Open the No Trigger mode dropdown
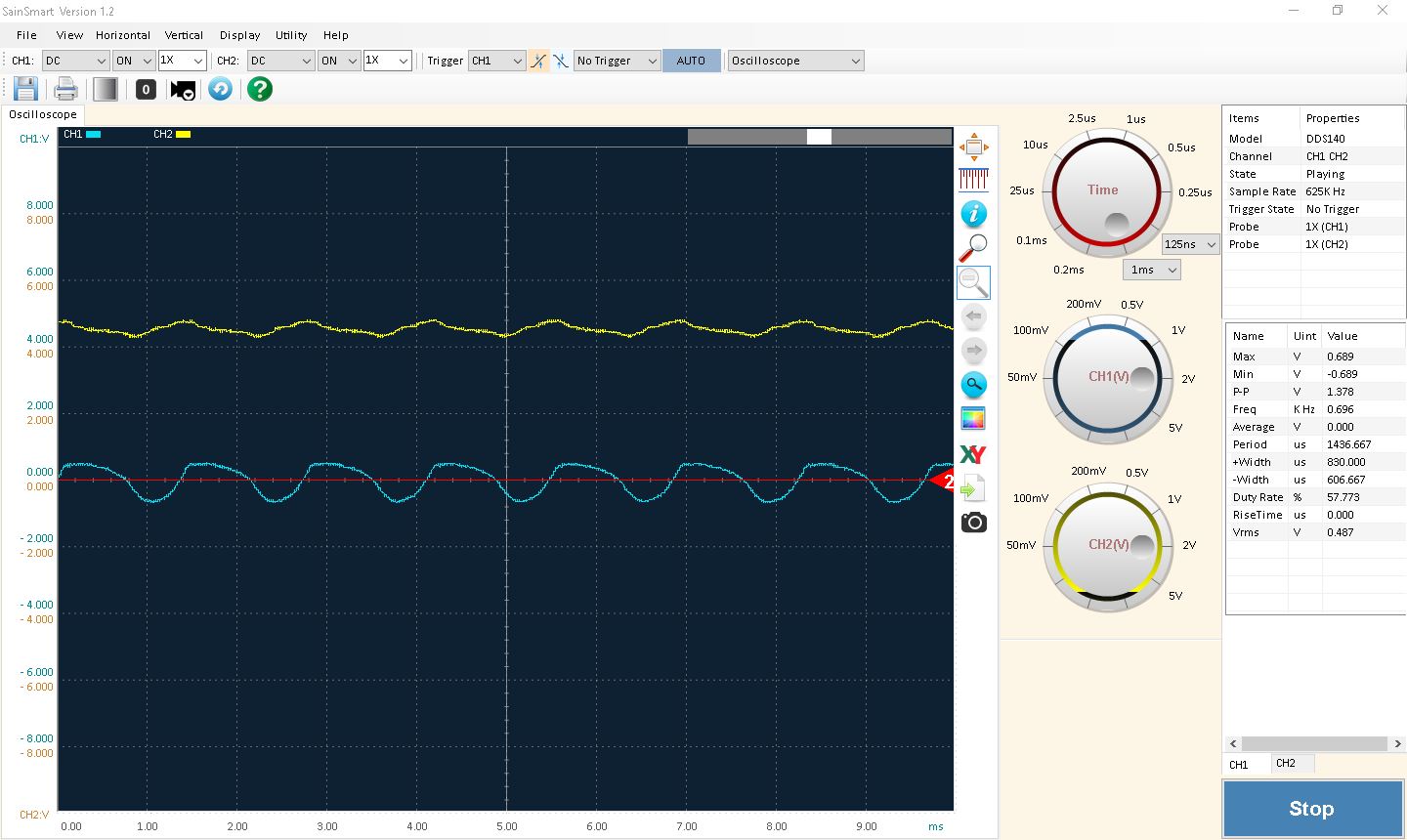 (x=617, y=61)
